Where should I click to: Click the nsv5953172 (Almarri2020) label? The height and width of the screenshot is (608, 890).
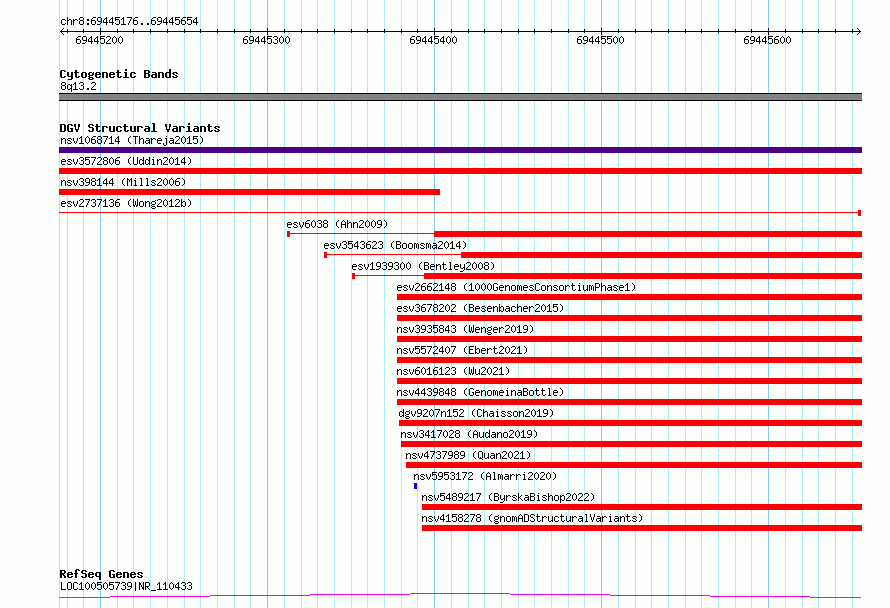coord(485,476)
